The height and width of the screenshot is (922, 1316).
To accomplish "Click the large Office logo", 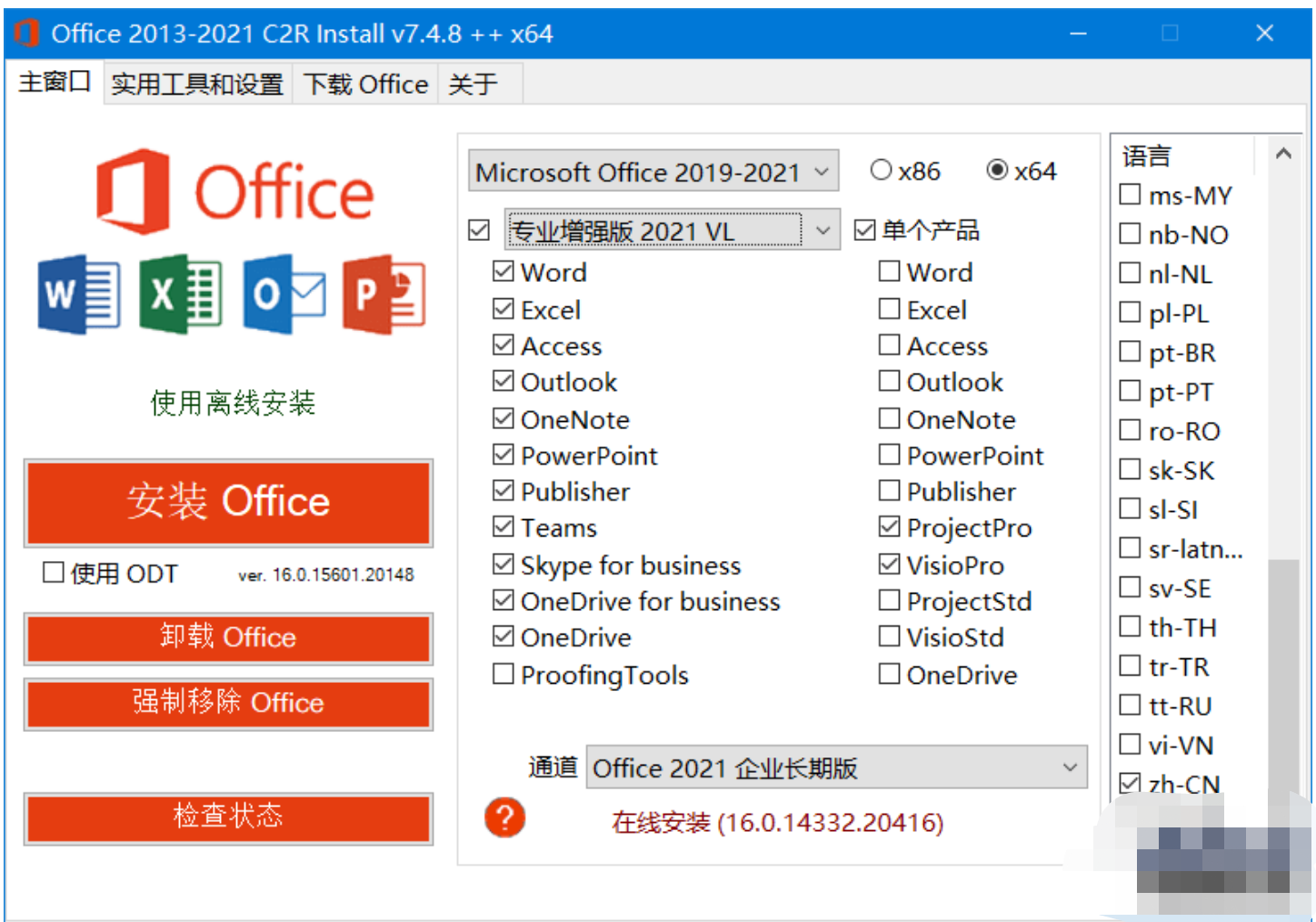I will point(235,191).
